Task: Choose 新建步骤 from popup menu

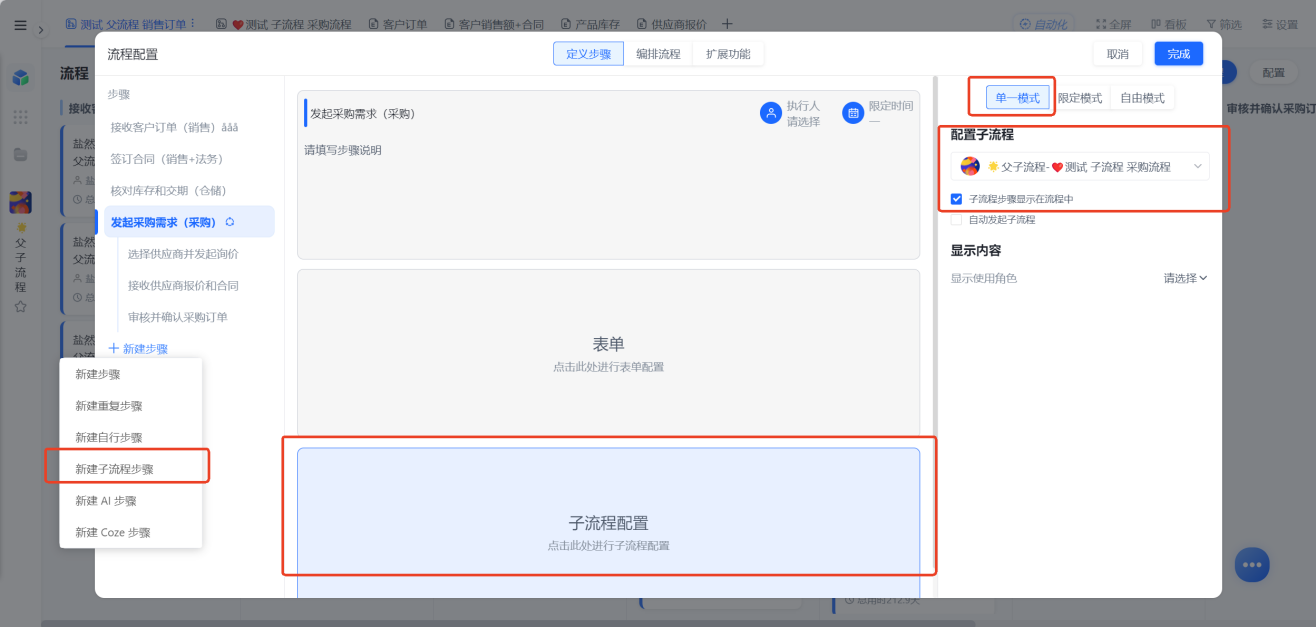Action: tap(131, 374)
